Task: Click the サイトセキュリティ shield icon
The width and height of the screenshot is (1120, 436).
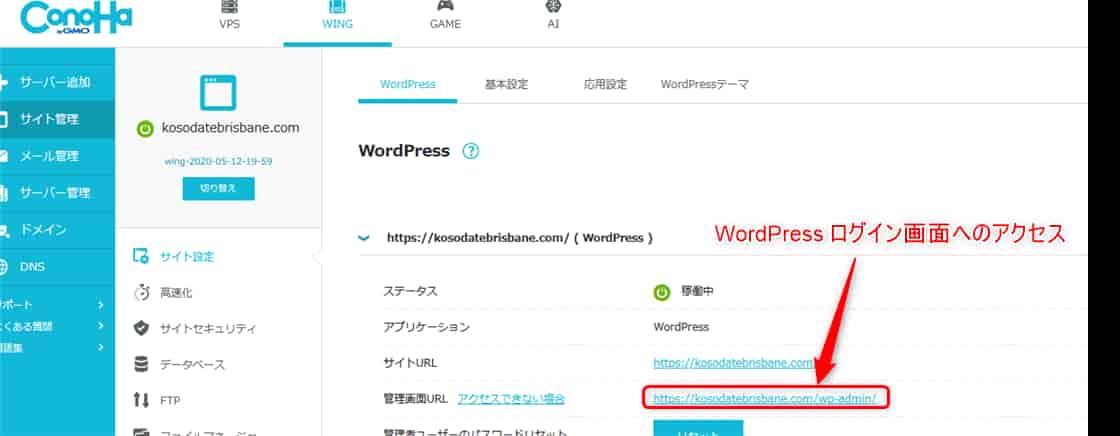Action: click(141, 329)
